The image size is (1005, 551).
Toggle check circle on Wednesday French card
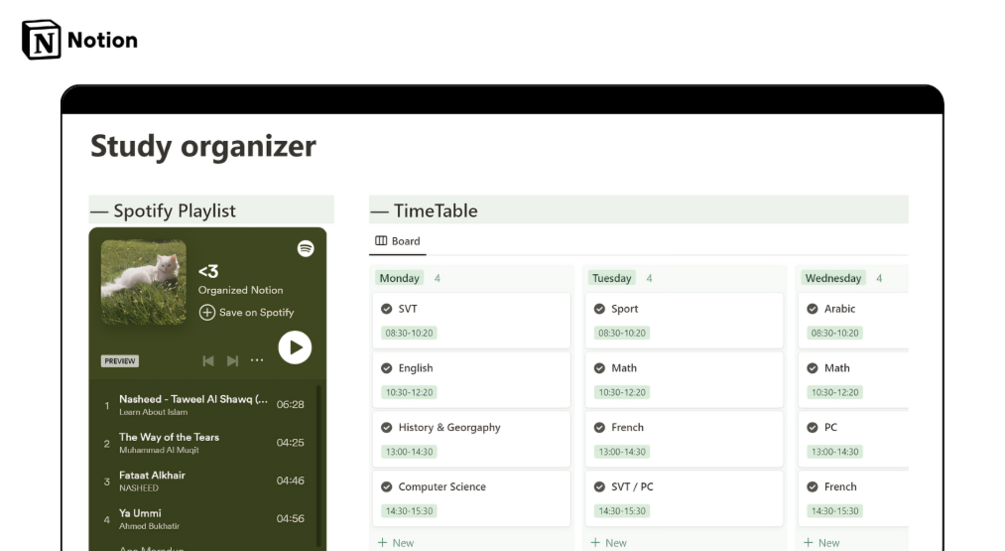[812, 487]
